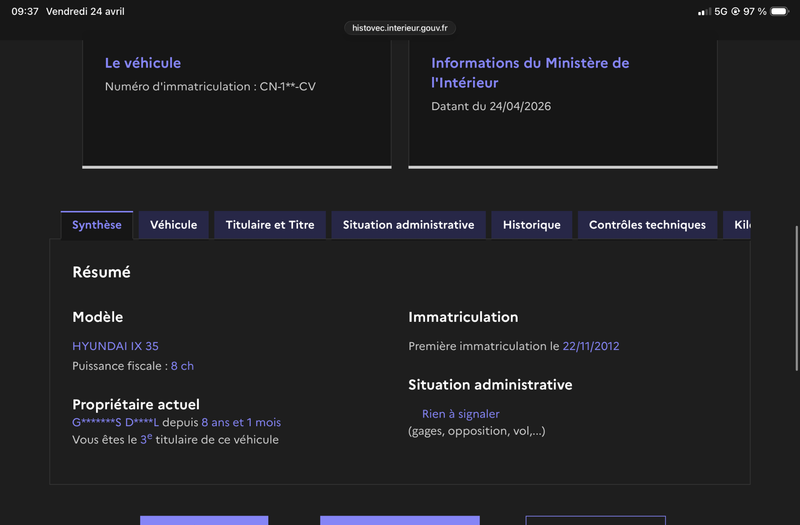
Task: Click the Datant du 24/04/2026 text
Action: [491, 106]
